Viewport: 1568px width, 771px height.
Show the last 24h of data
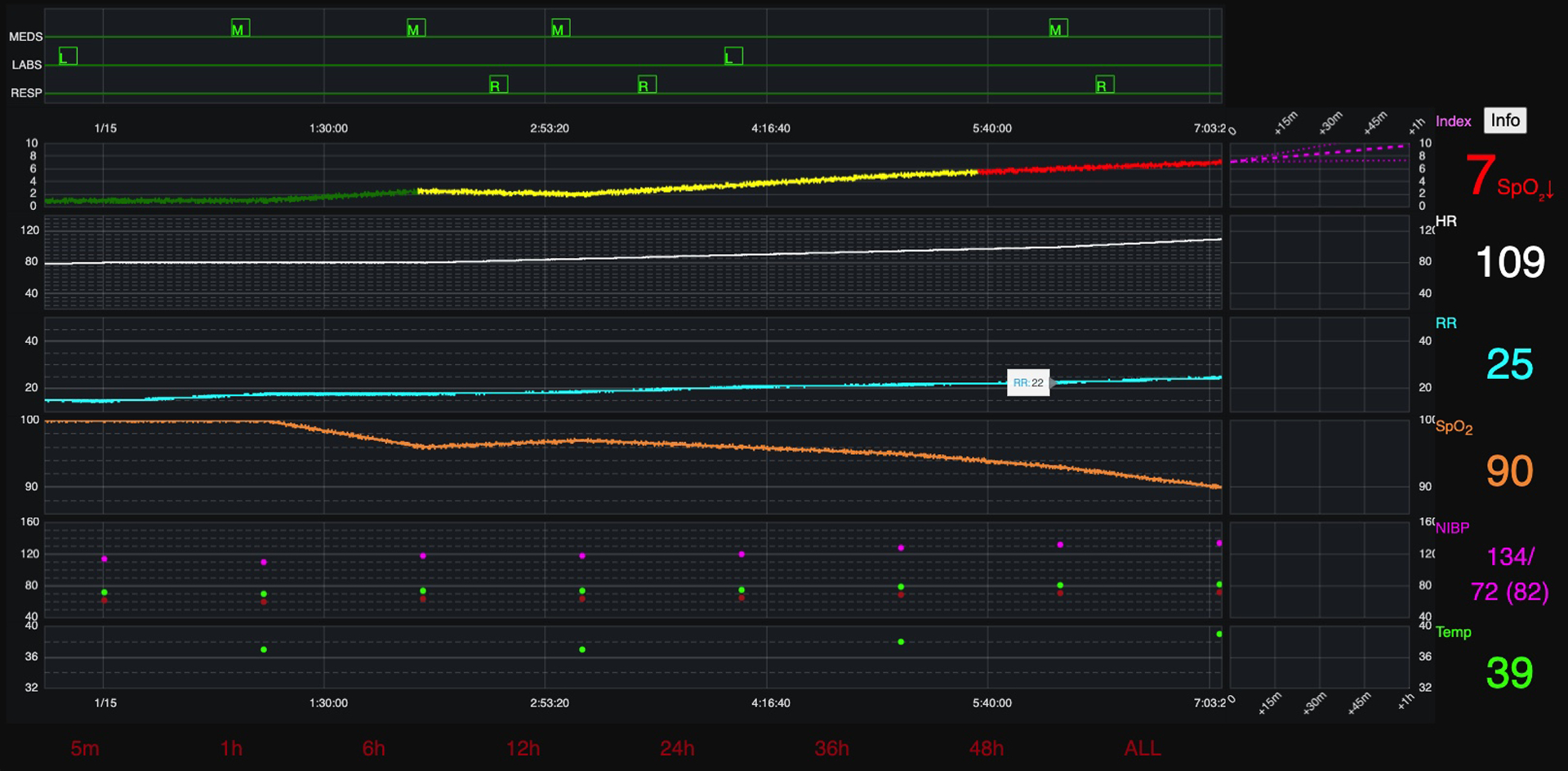click(677, 748)
